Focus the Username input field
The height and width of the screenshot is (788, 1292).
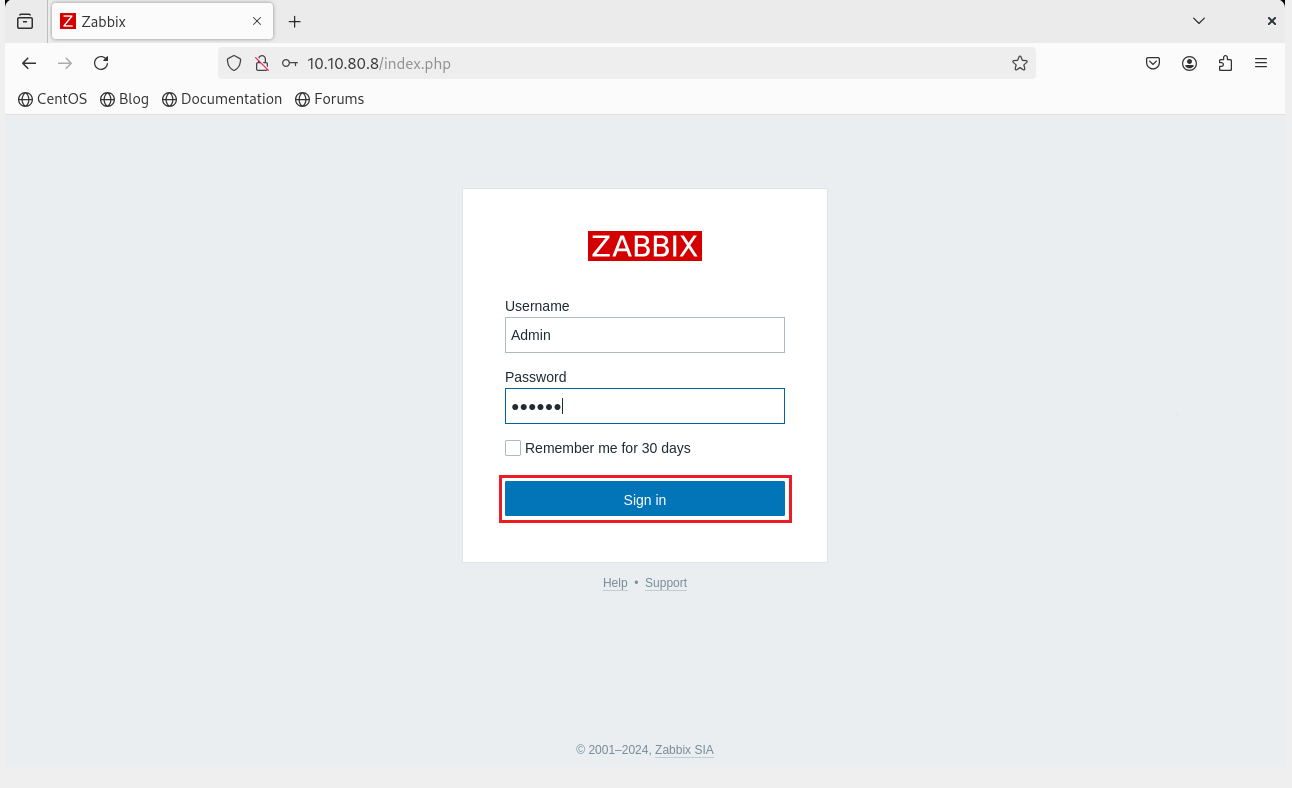coord(644,335)
